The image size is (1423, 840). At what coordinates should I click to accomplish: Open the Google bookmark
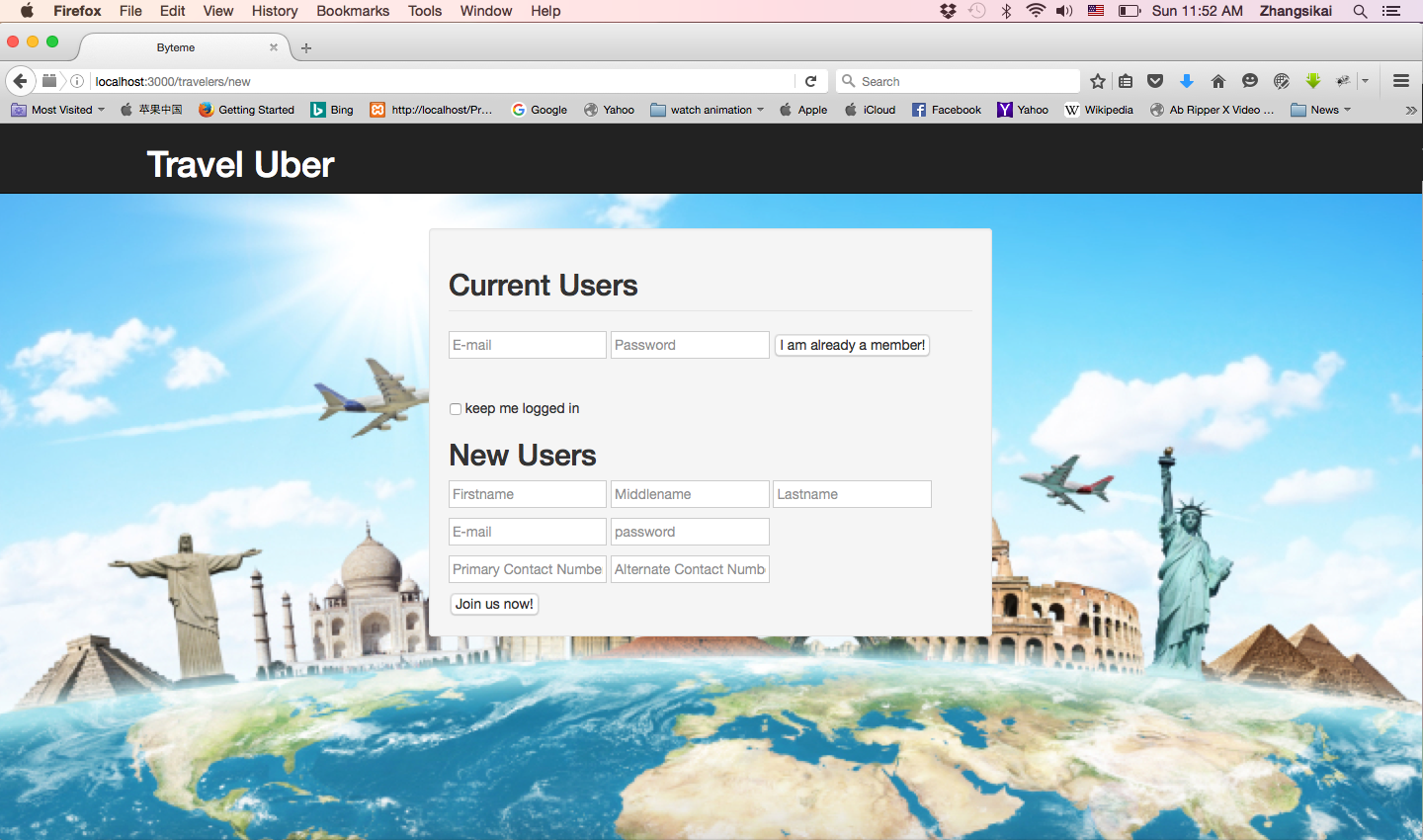pos(540,110)
